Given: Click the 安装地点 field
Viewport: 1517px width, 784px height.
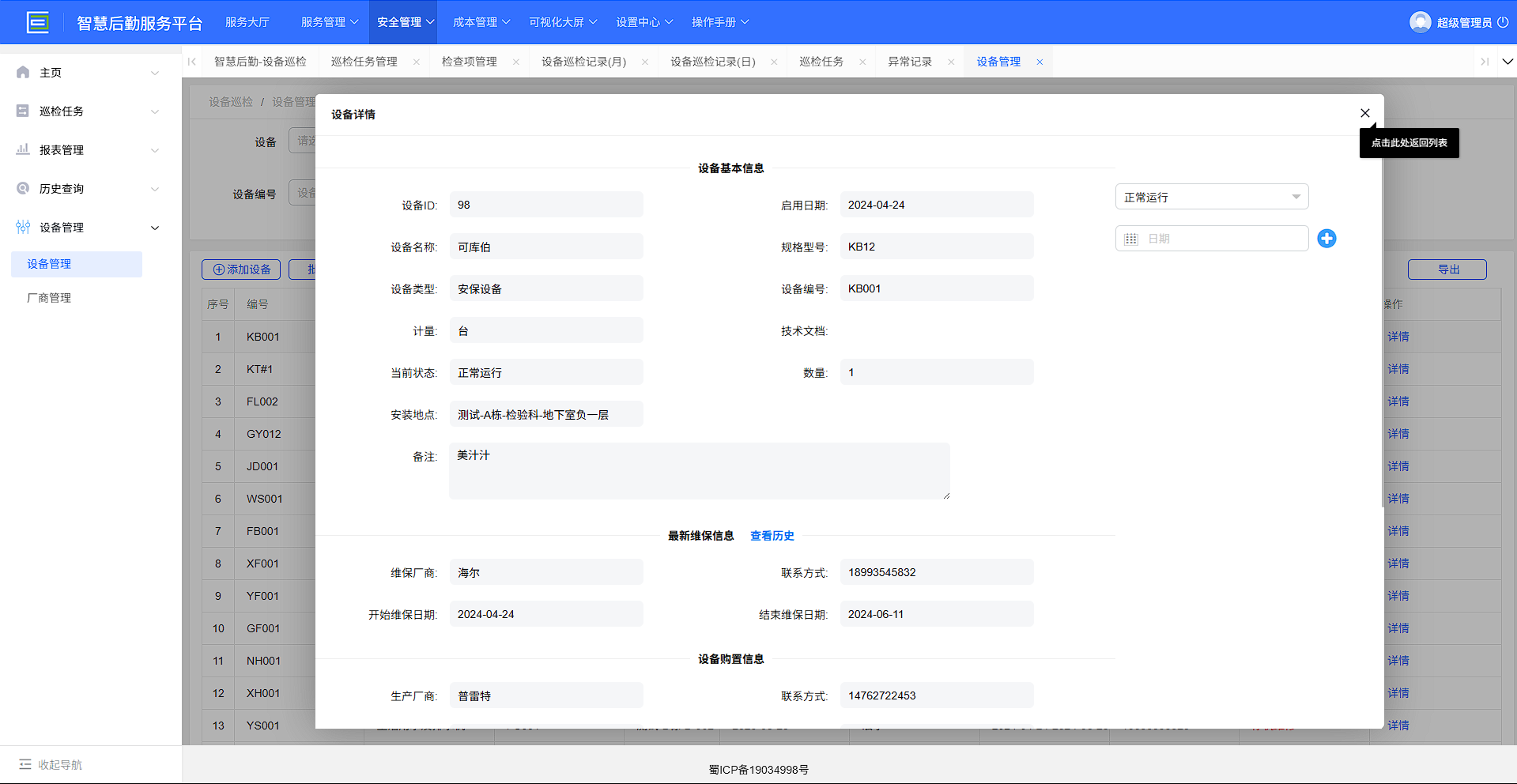Looking at the screenshot, I should [x=546, y=414].
